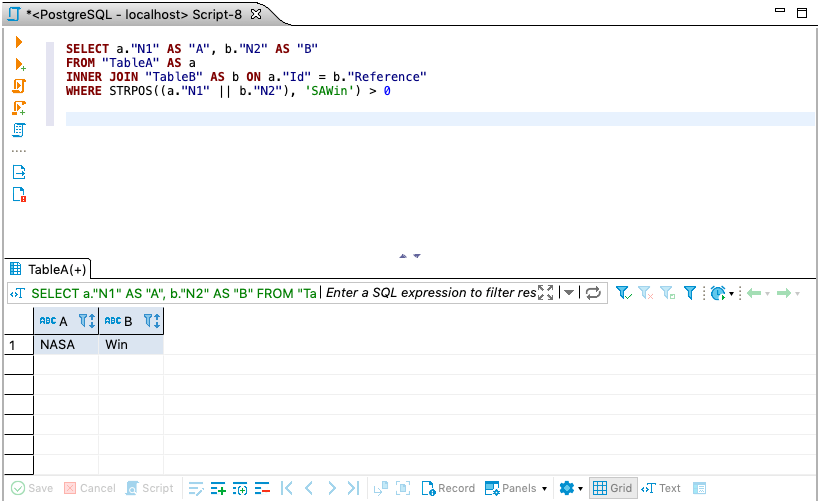The image size is (818, 501).
Task: Click the Cancel button in results toolbar
Action: pos(90,488)
